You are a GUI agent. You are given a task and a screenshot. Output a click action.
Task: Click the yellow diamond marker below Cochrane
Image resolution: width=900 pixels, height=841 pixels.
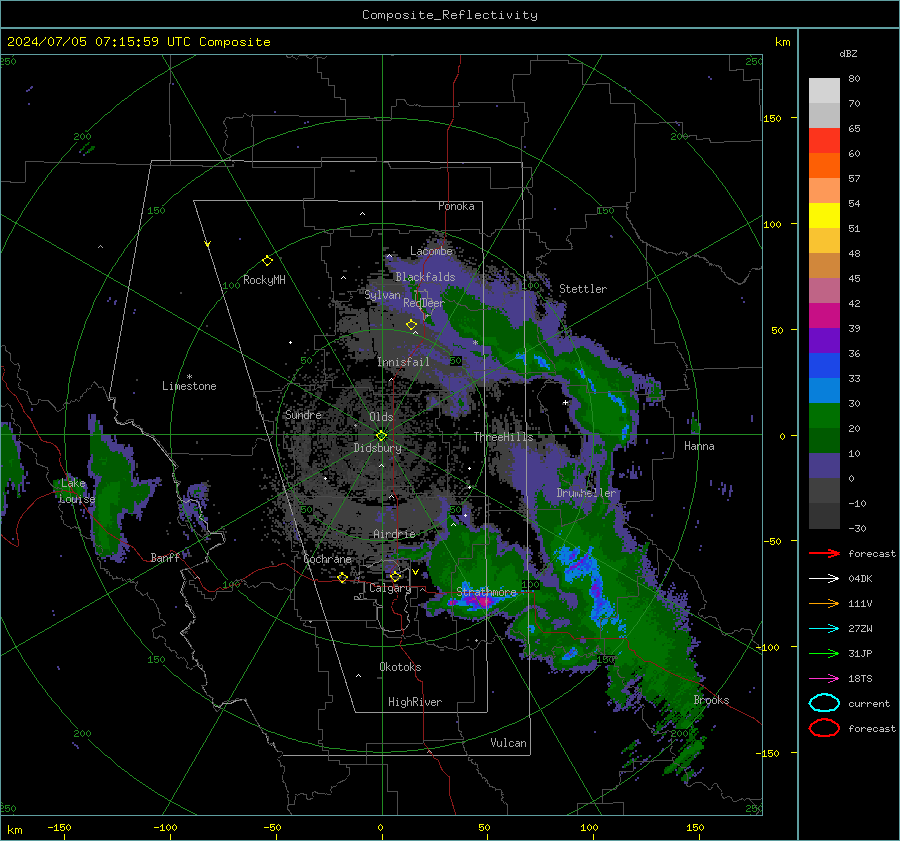click(343, 577)
